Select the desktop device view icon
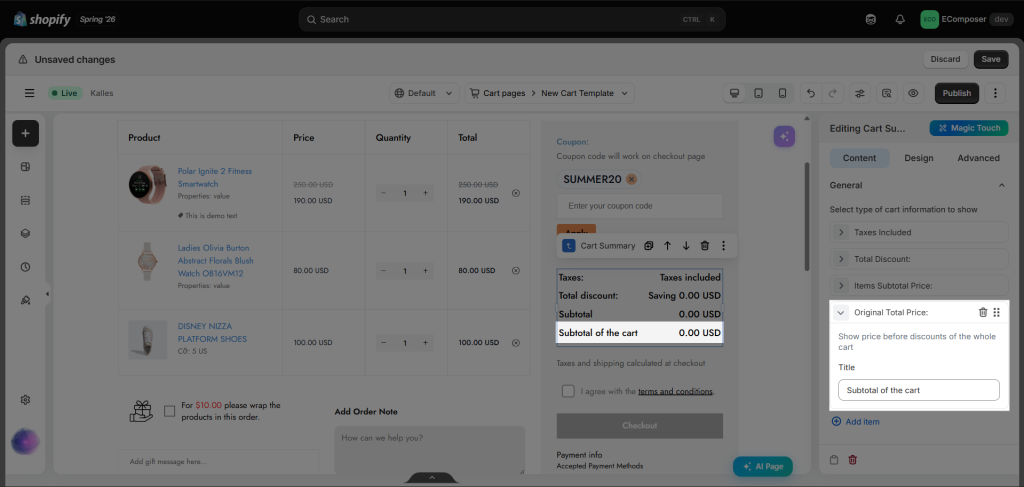The height and width of the screenshot is (487, 1024). pyautogui.click(x=735, y=93)
